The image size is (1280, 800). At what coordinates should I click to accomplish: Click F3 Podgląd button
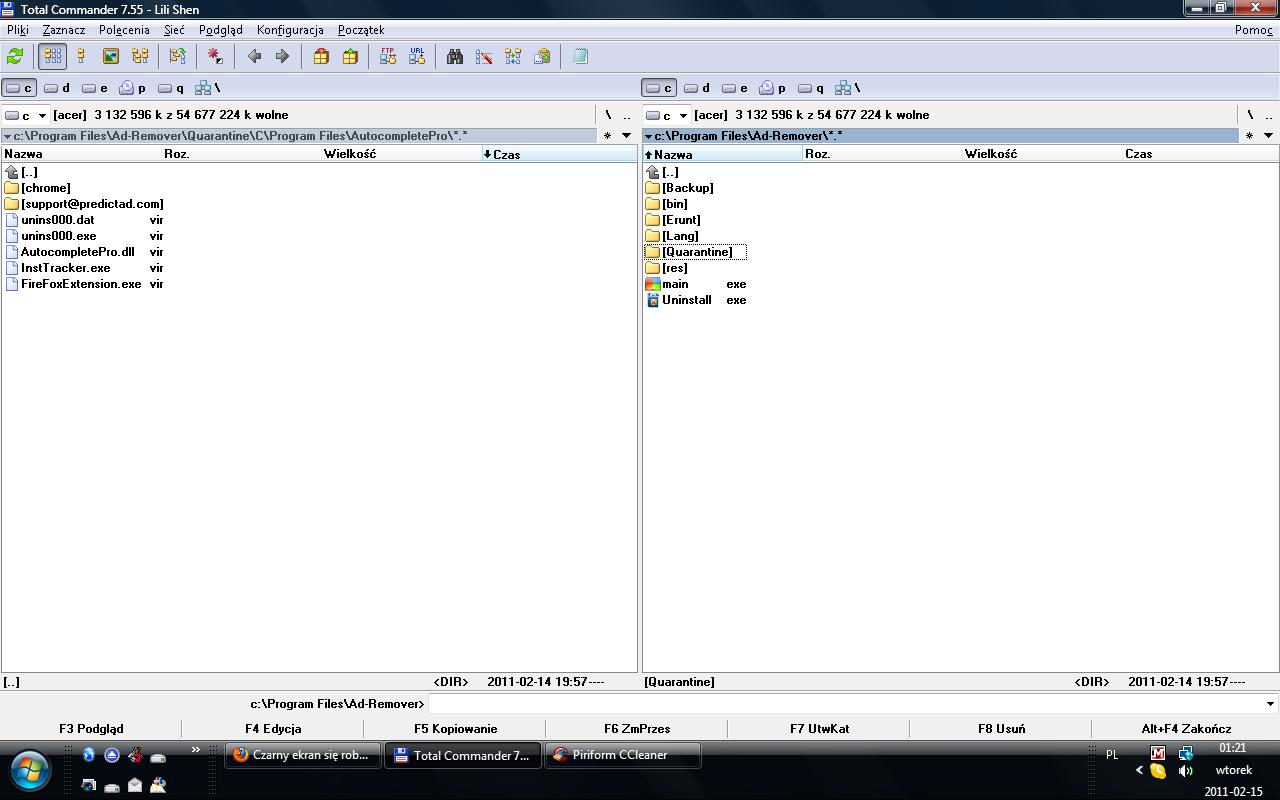(x=91, y=729)
